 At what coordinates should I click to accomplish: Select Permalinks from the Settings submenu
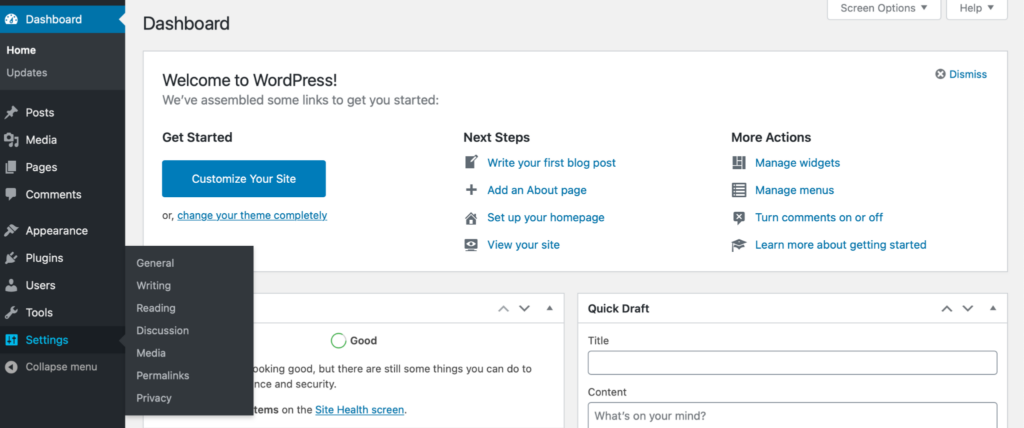tap(163, 376)
